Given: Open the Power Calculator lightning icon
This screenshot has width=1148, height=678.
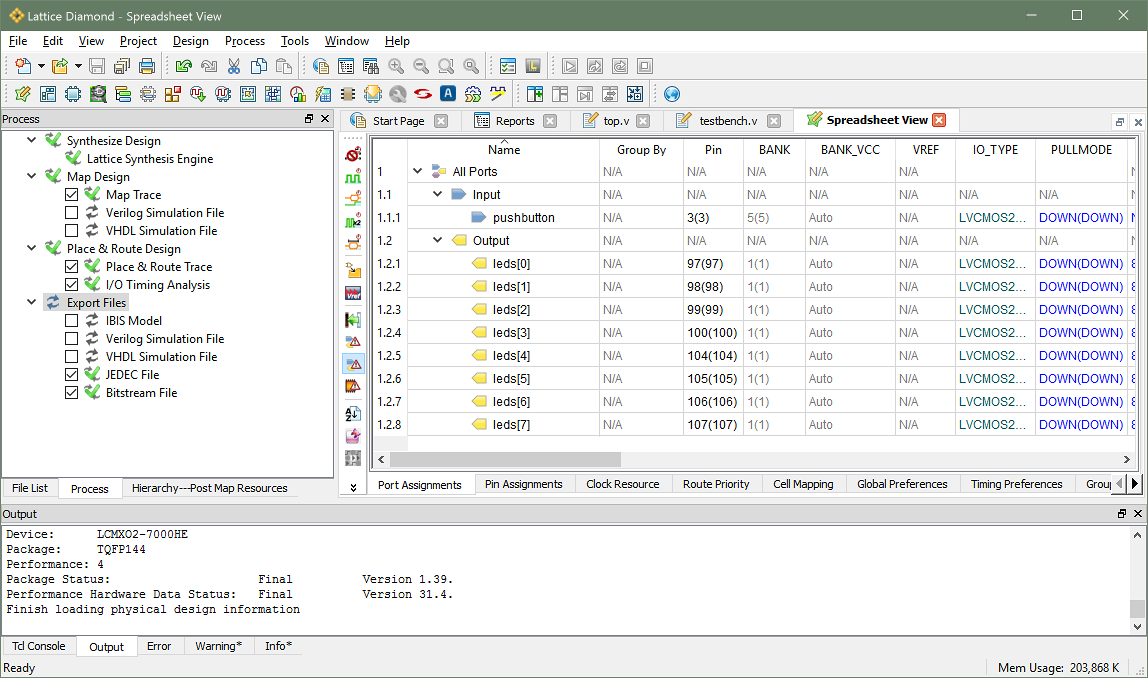Looking at the screenshot, I should click(323, 94).
